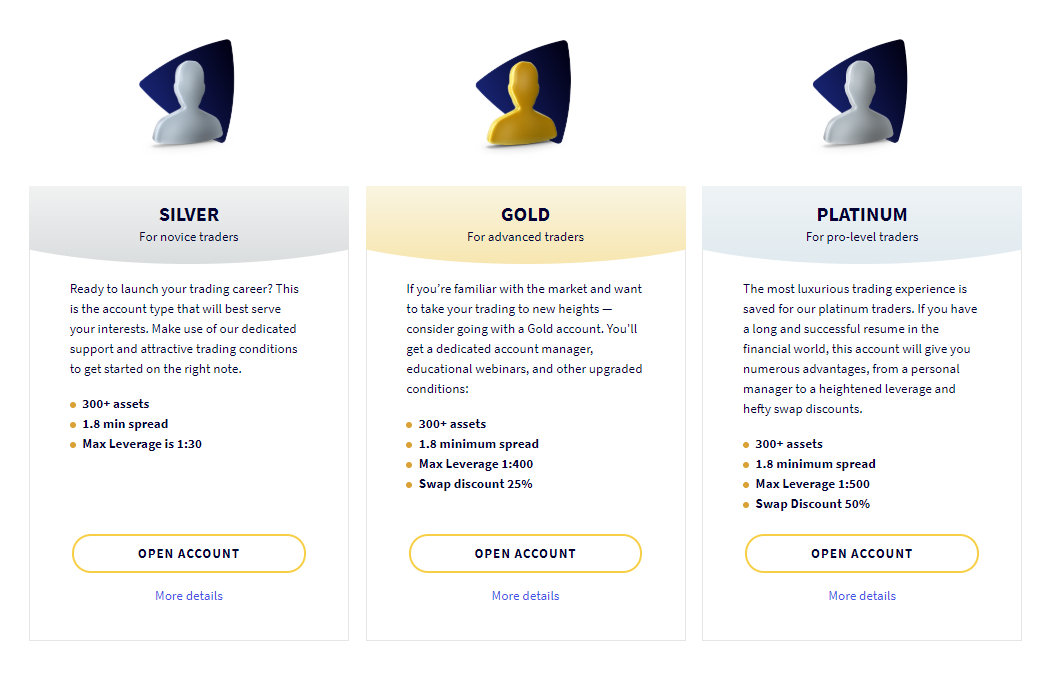Click 'Max Leverage is 1:30' bullet

[142, 444]
